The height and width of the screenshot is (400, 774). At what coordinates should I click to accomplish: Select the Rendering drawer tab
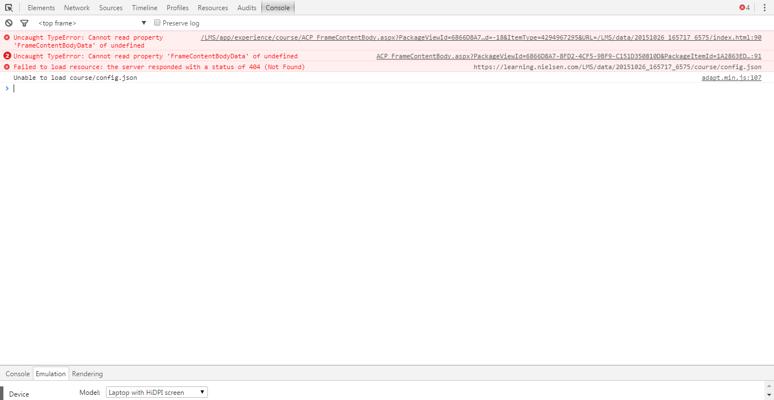point(87,374)
